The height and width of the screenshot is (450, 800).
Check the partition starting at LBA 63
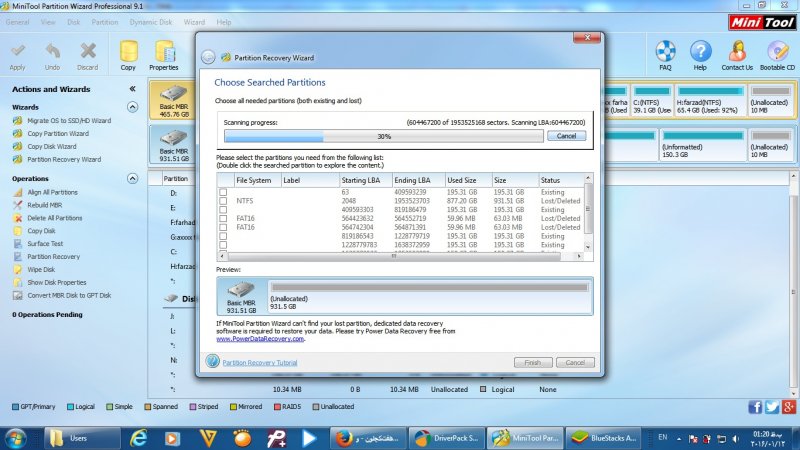[x=223, y=192]
